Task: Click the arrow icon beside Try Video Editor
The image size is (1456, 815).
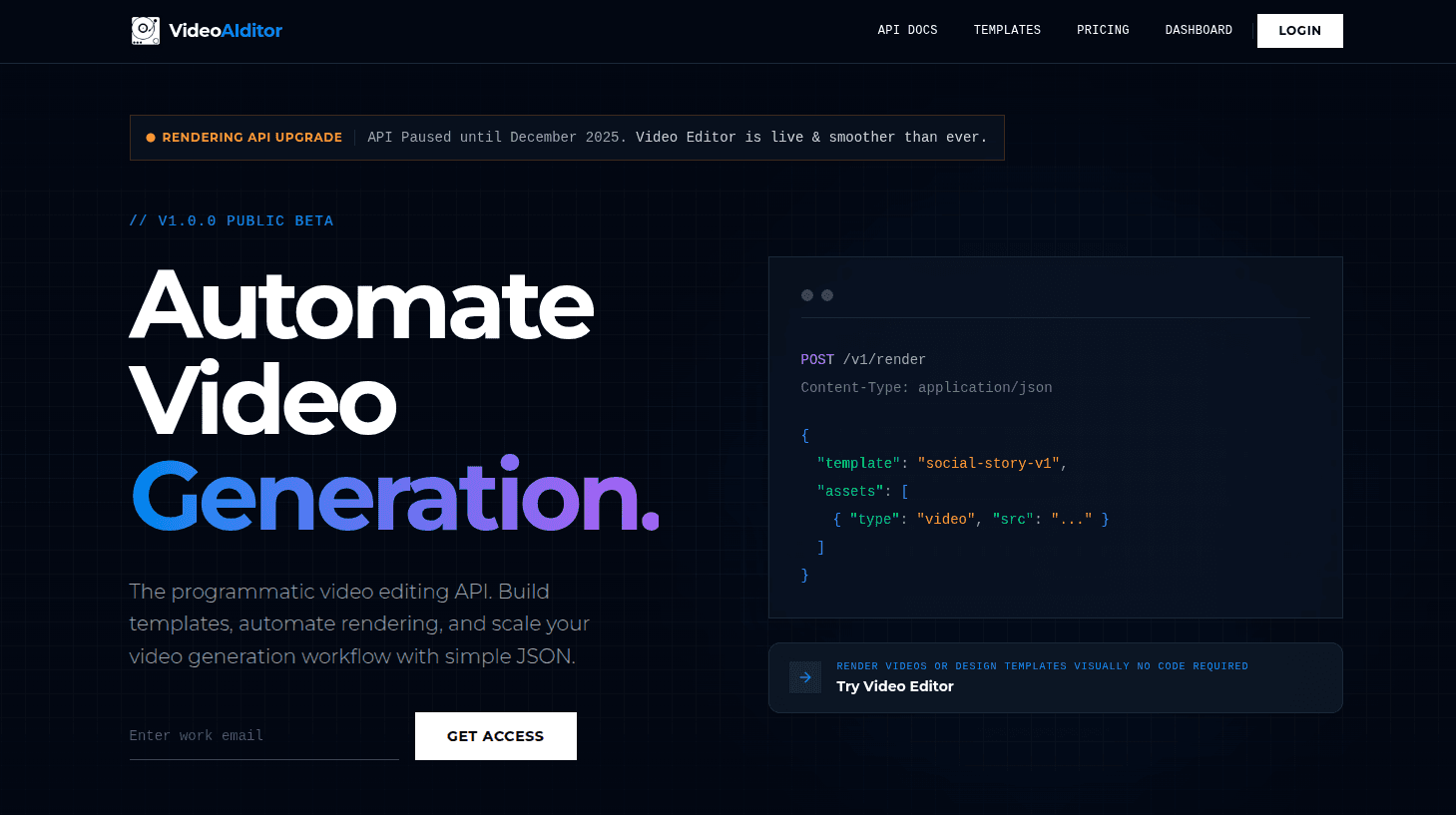Action: [x=805, y=677]
